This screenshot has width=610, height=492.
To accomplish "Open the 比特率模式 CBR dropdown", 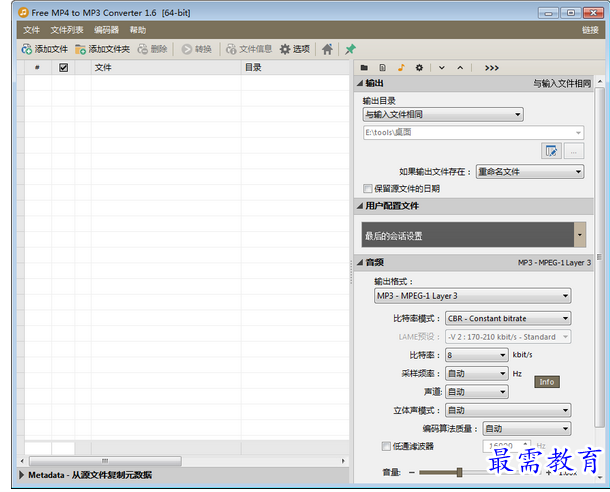I will pos(508,319).
